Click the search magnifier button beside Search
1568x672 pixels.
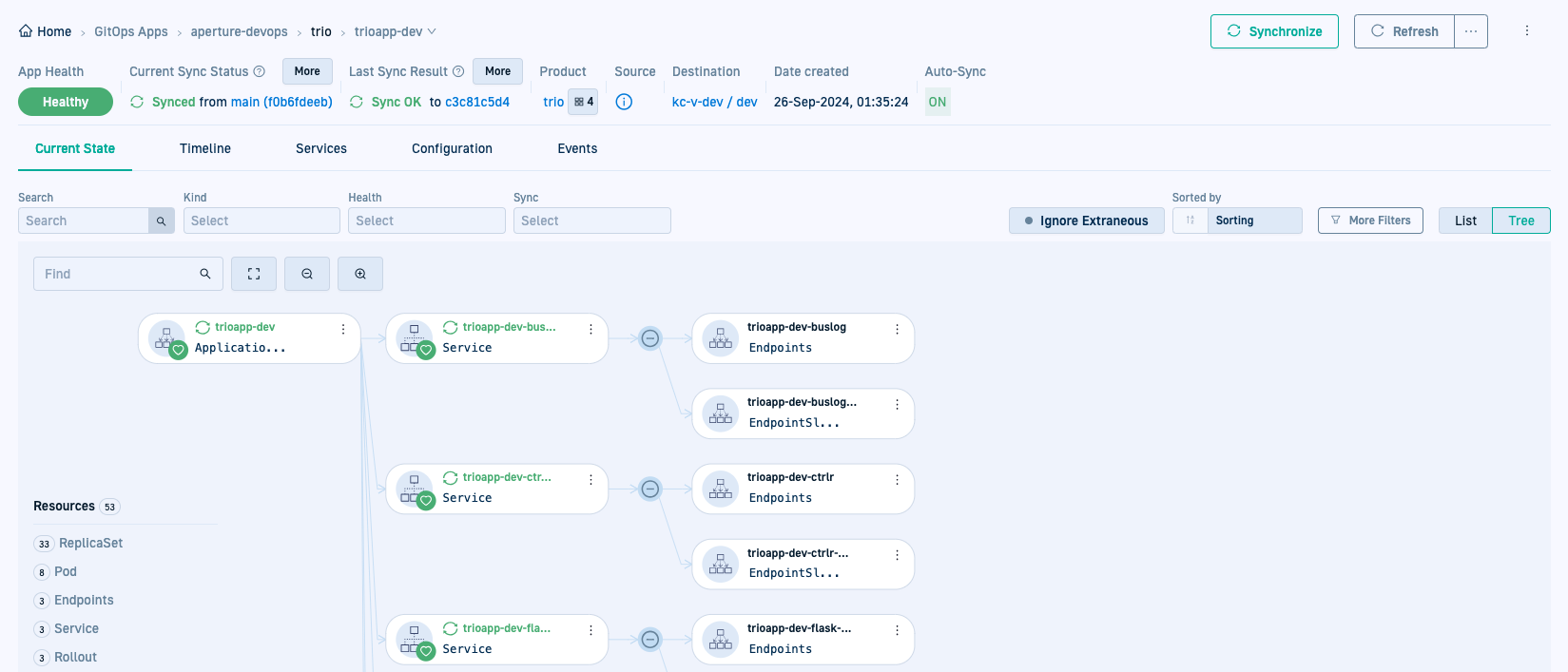tap(162, 221)
